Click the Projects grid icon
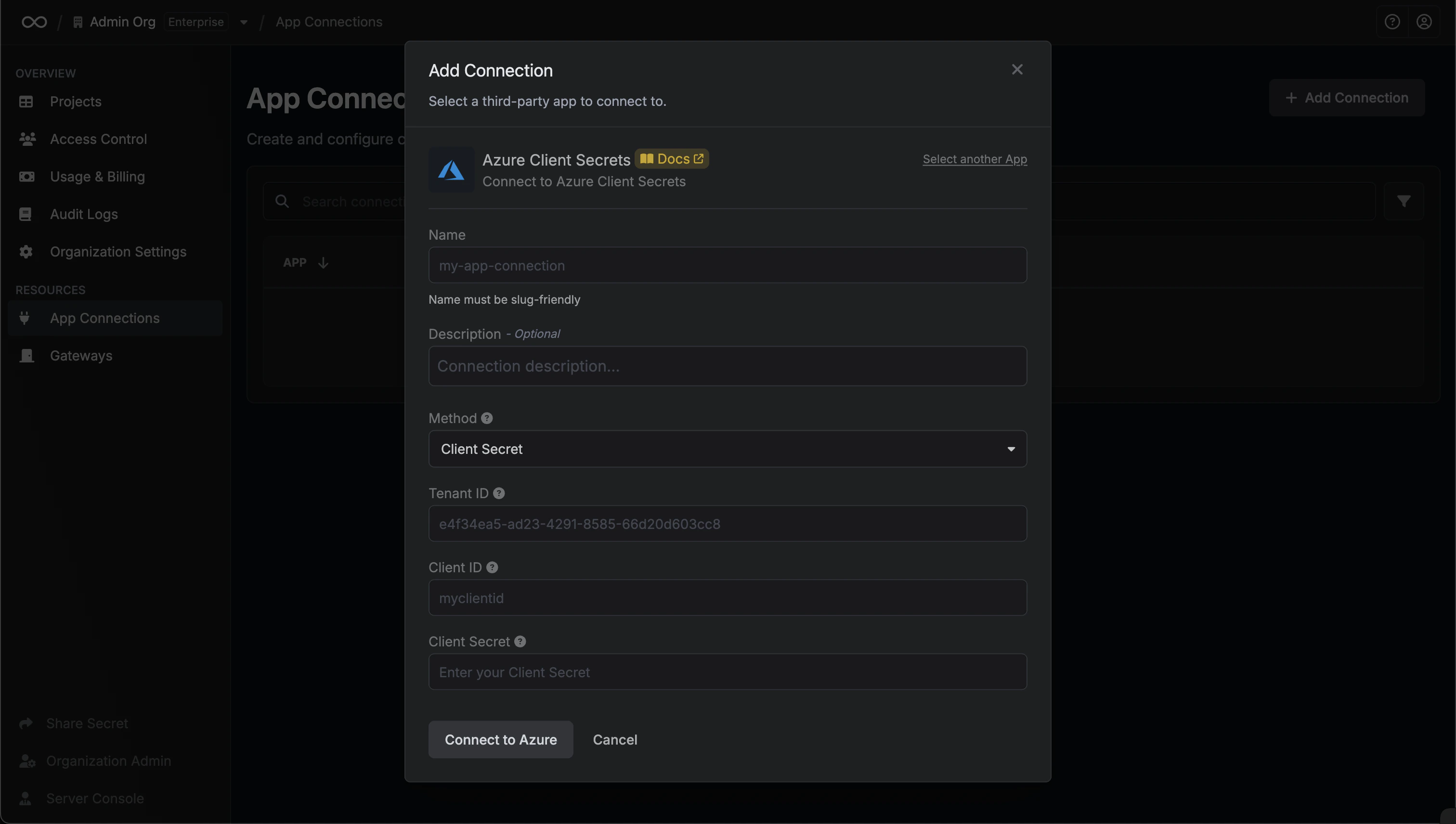Image resolution: width=1456 pixels, height=824 pixels. click(26, 102)
